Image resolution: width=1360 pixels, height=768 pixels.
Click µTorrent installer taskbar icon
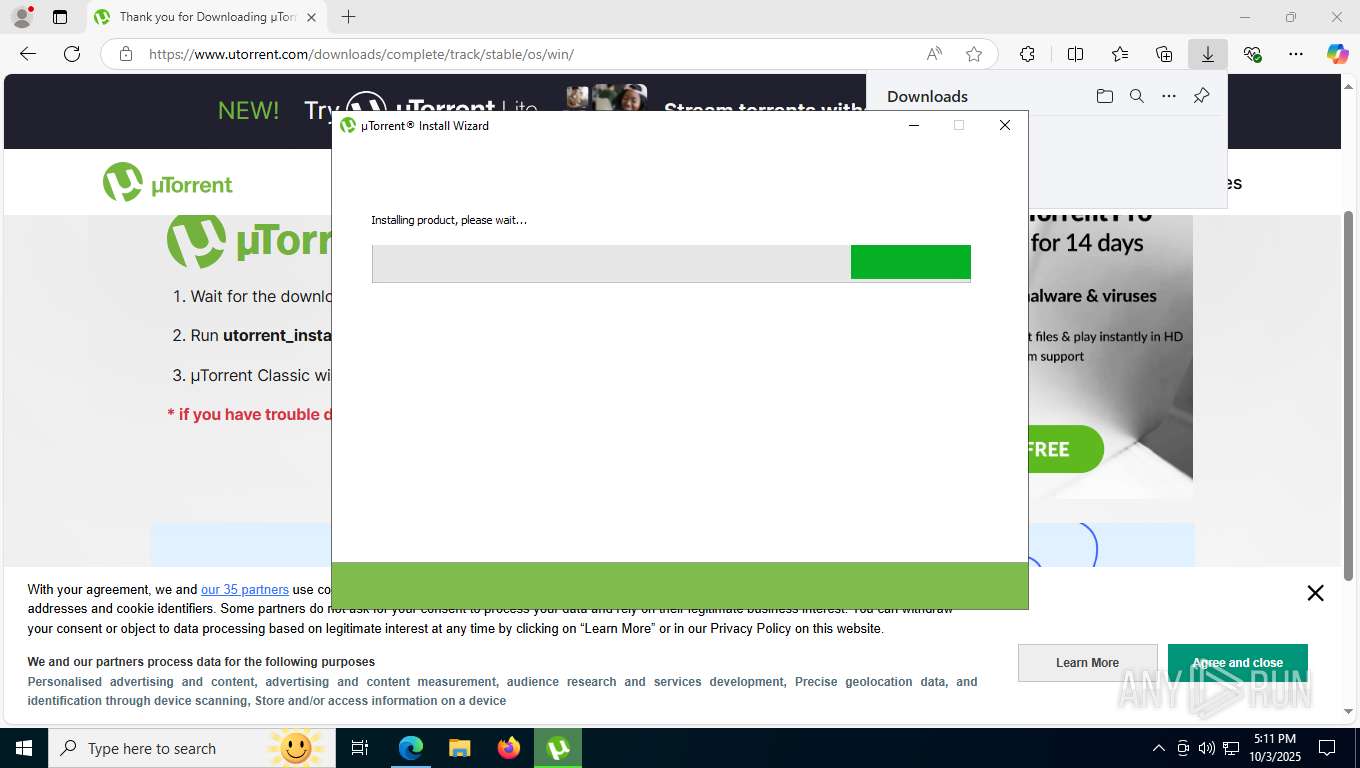click(558, 748)
